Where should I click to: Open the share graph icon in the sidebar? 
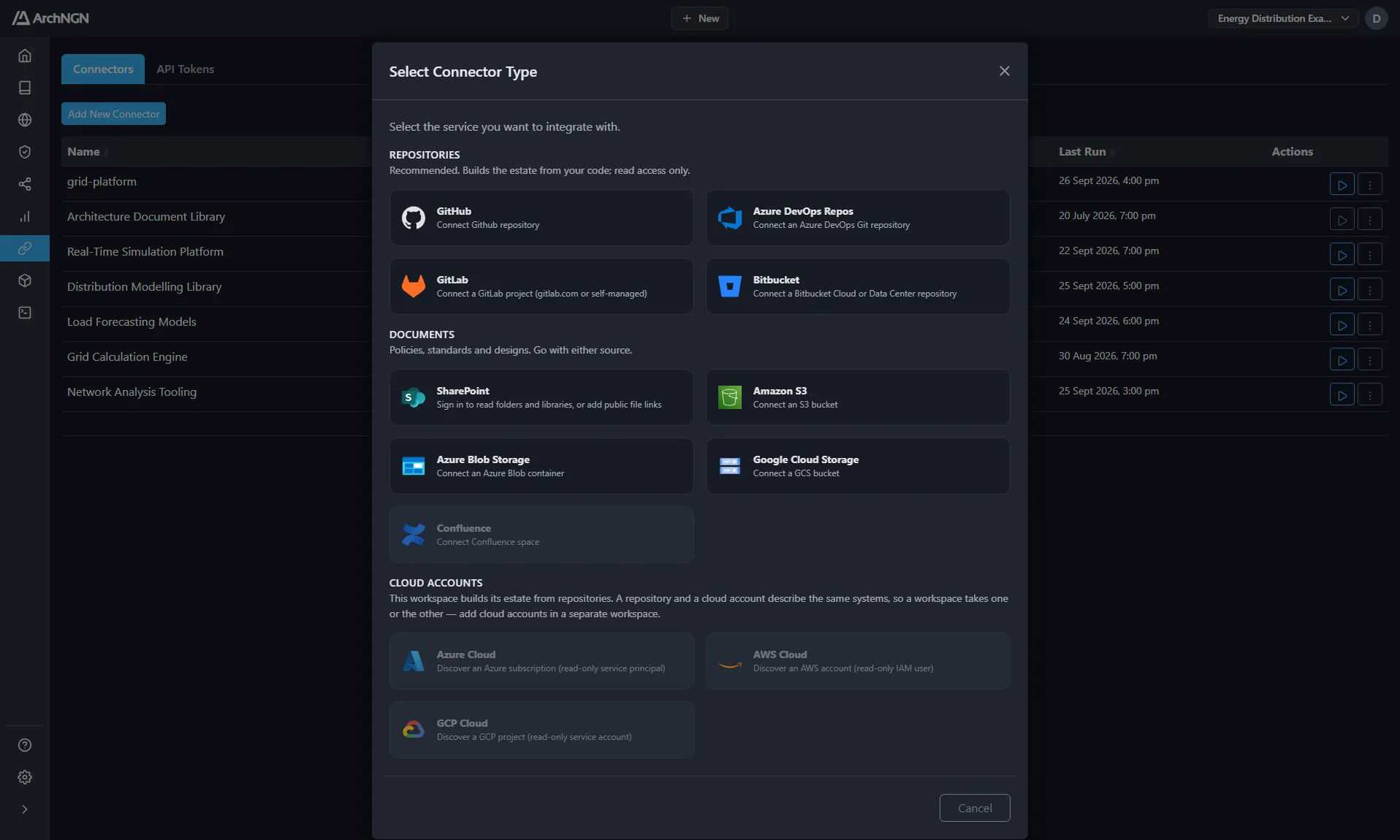coord(25,184)
